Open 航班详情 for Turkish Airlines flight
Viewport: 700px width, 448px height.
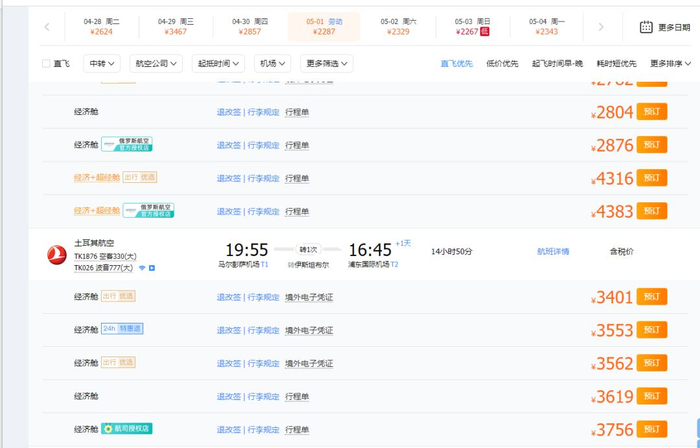(553, 251)
